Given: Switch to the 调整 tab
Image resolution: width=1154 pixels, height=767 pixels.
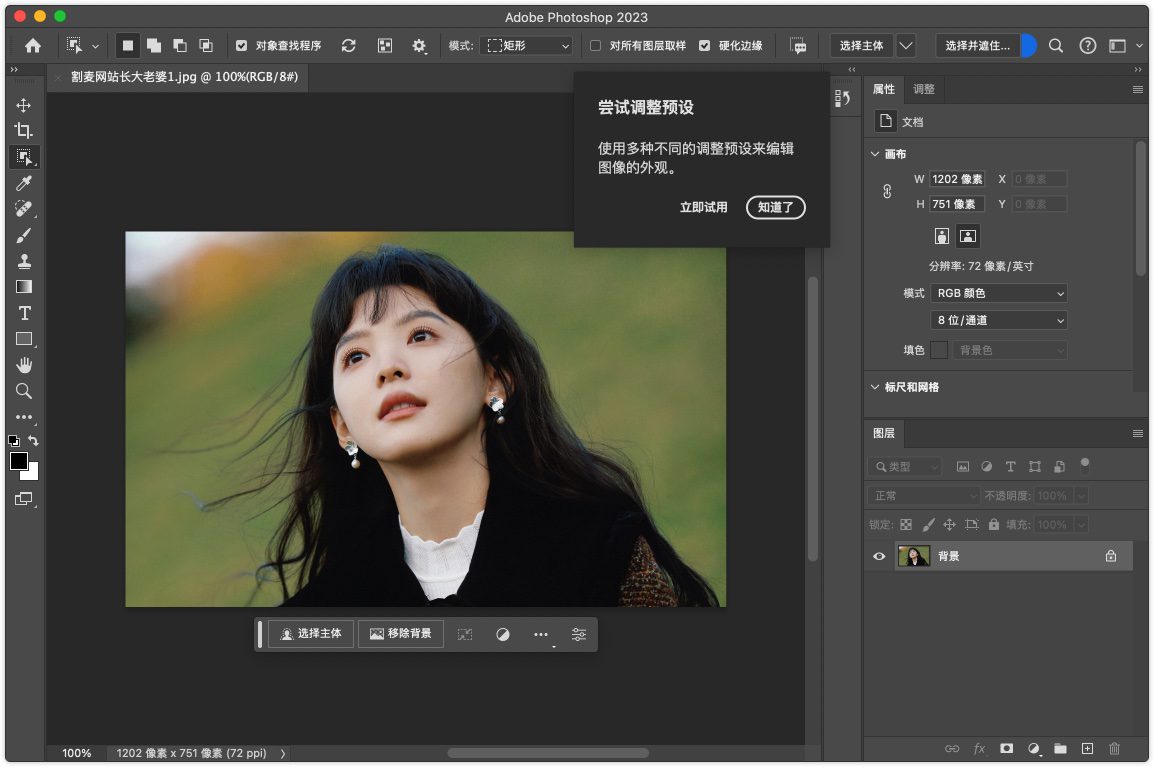Looking at the screenshot, I should pyautogui.click(x=924, y=89).
